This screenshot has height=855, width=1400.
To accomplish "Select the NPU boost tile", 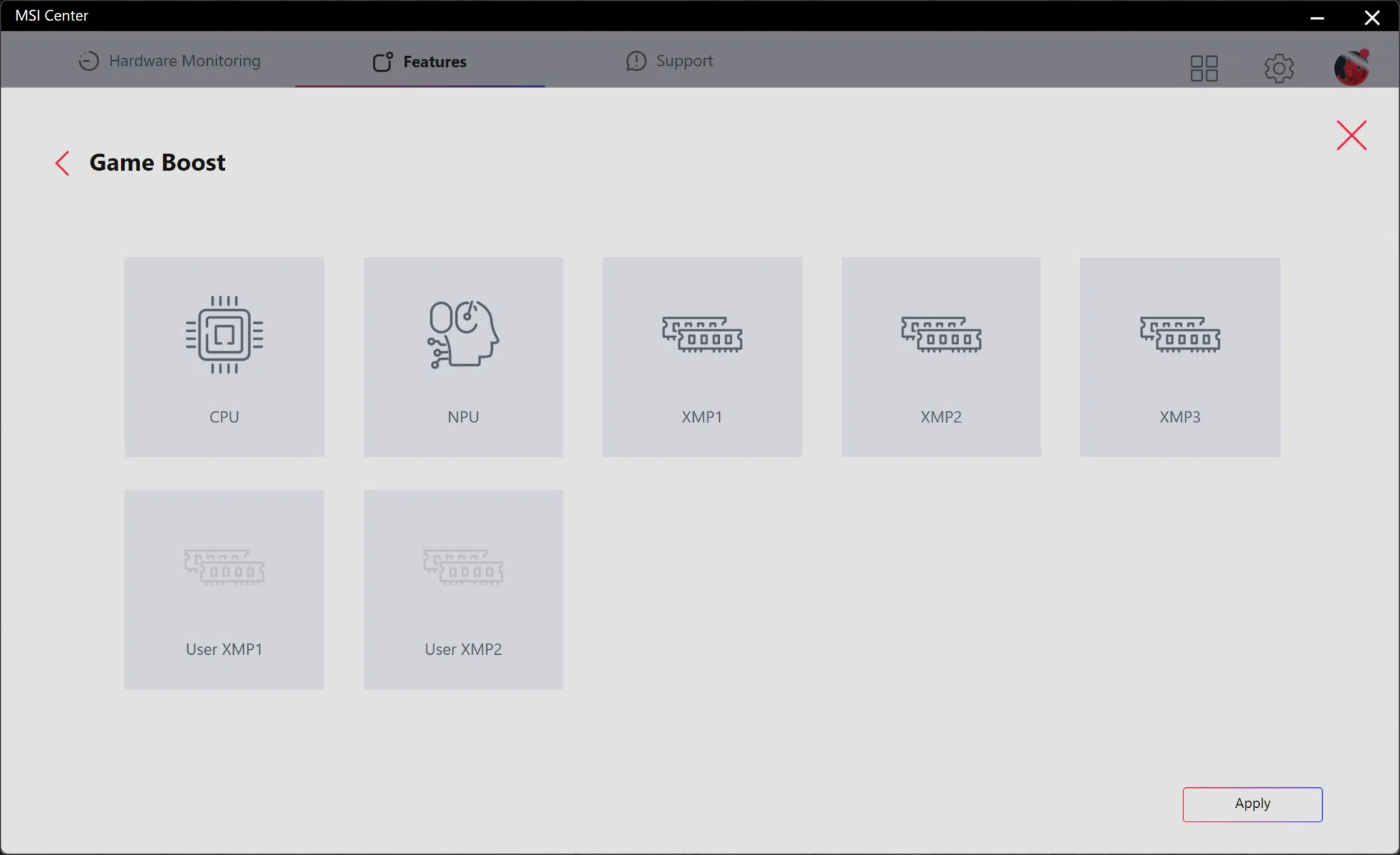I will [463, 357].
